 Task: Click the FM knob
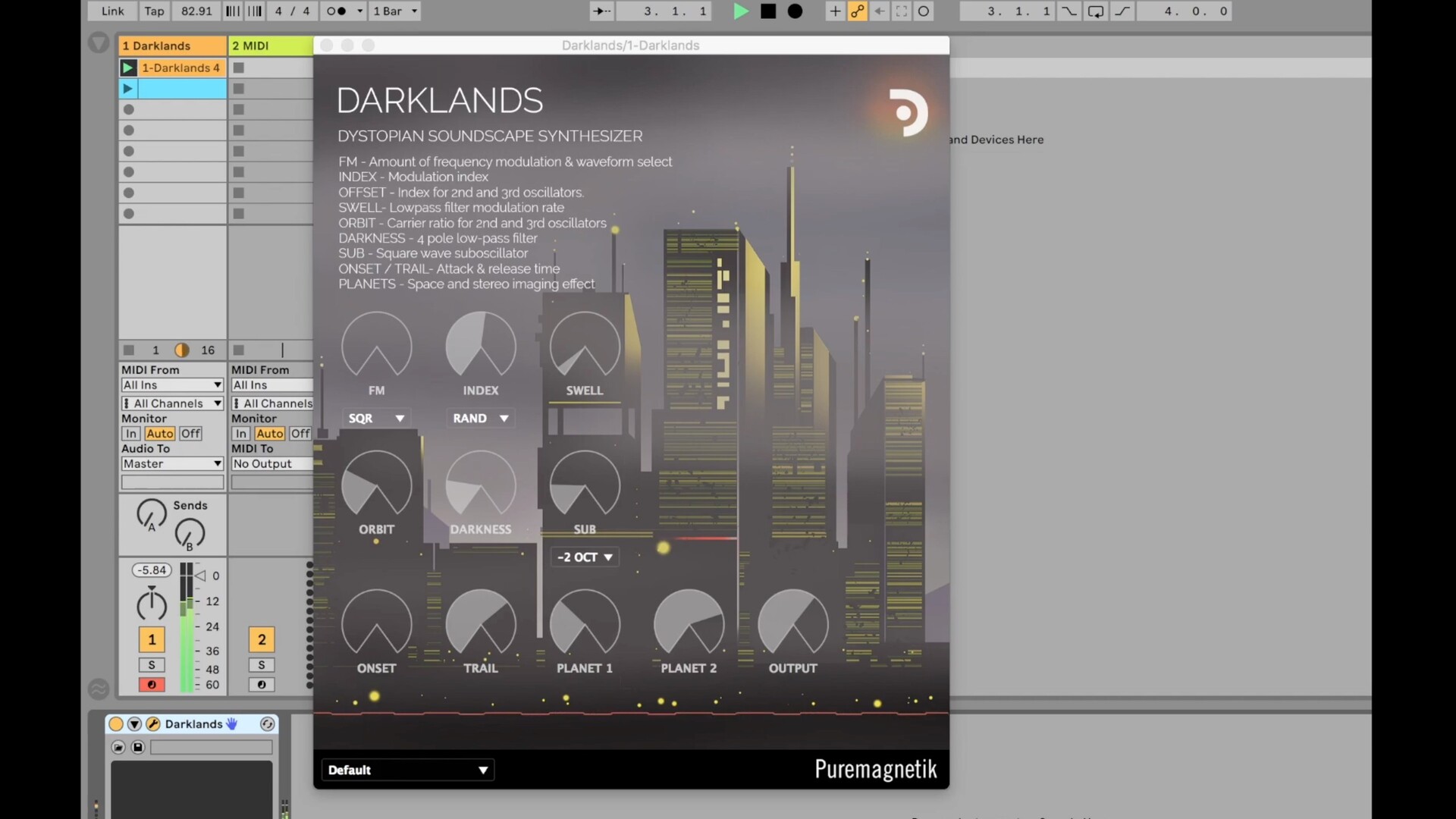377,345
